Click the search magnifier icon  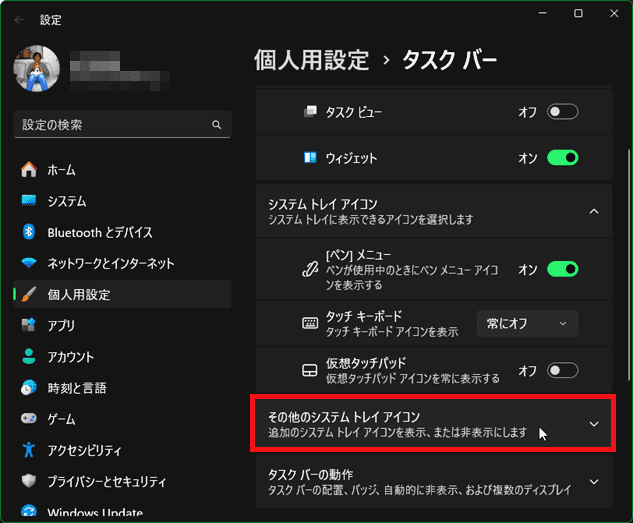coord(216,125)
